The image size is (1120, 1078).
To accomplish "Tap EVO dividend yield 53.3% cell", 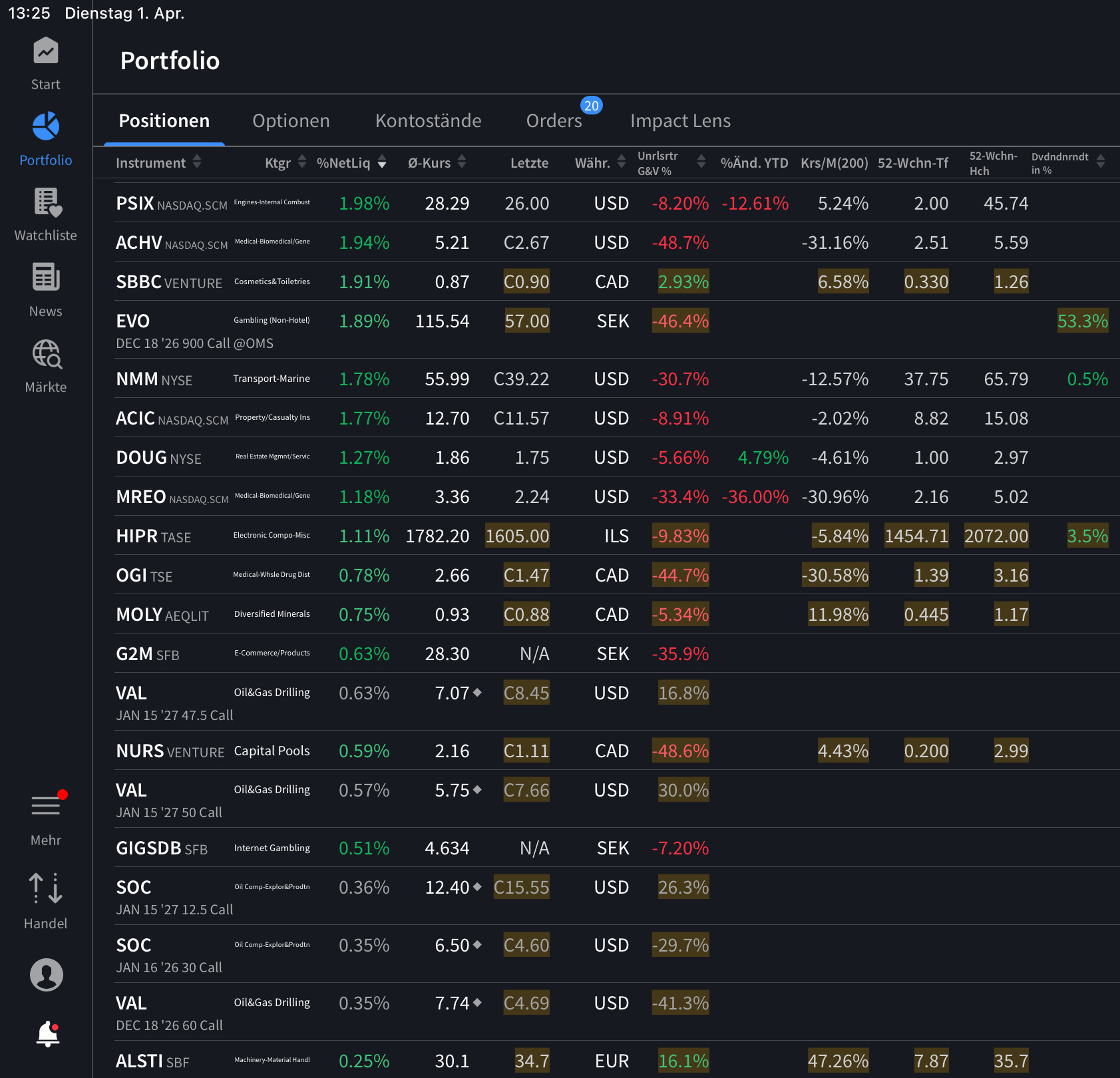I will pyautogui.click(x=1083, y=321).
